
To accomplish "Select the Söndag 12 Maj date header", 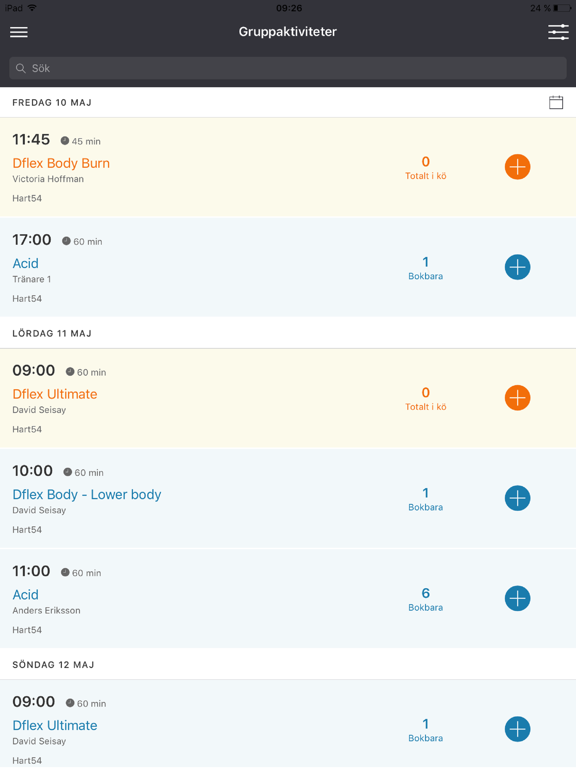I will pyautogui.click(x=53, y=665).
